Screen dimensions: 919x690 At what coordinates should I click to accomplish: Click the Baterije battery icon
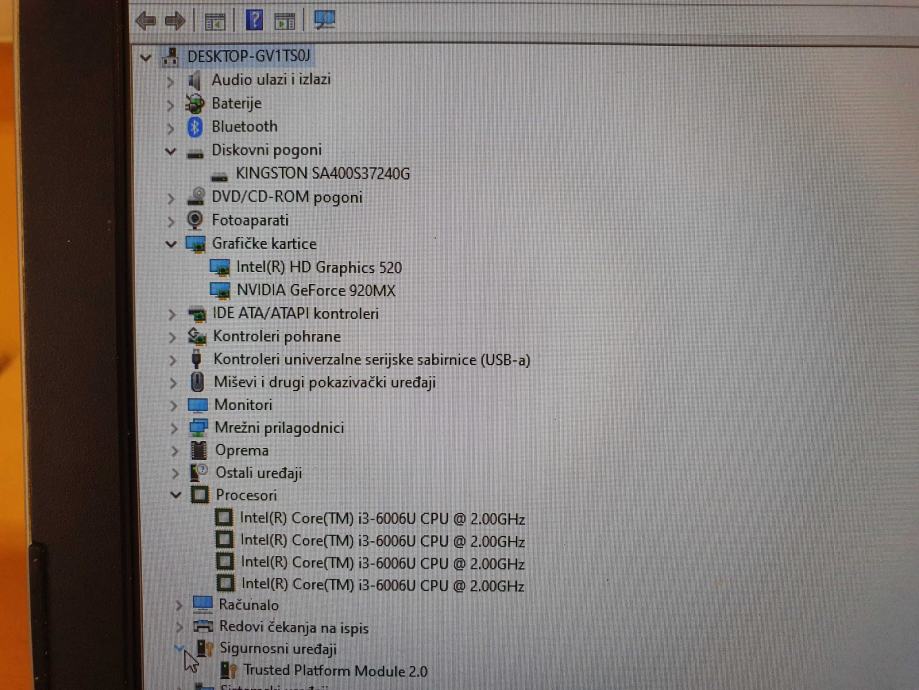pos(195,104)
